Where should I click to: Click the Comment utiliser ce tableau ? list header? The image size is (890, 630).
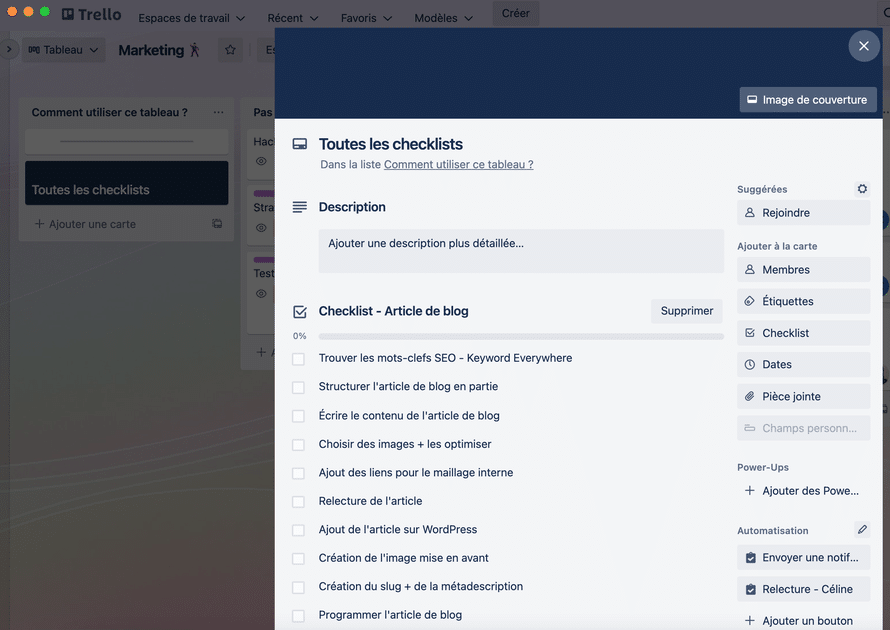tap(110, 112)
